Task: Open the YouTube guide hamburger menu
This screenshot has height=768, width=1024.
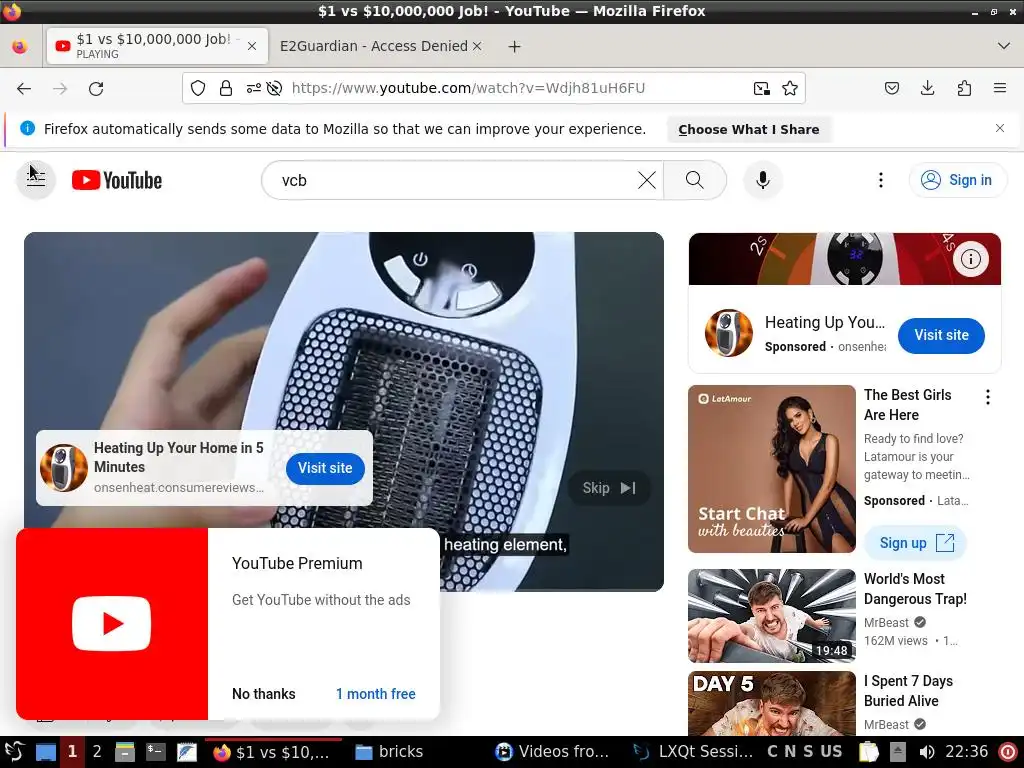Action: point(36,180)
